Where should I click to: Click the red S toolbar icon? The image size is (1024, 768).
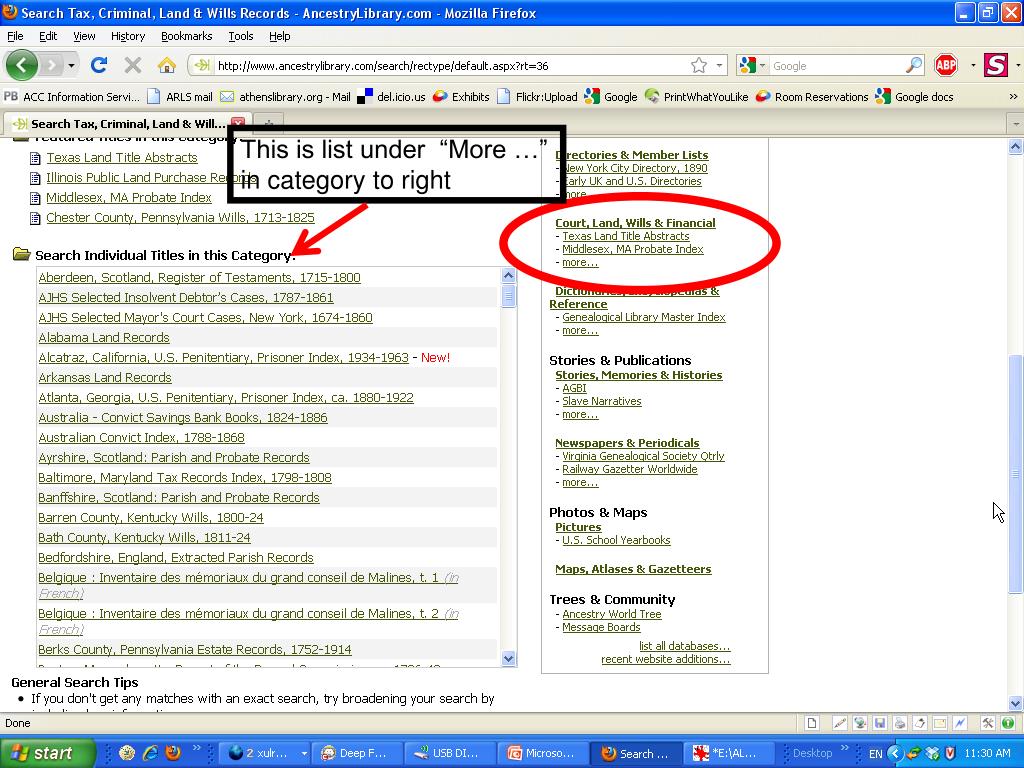tap(996, 65)
